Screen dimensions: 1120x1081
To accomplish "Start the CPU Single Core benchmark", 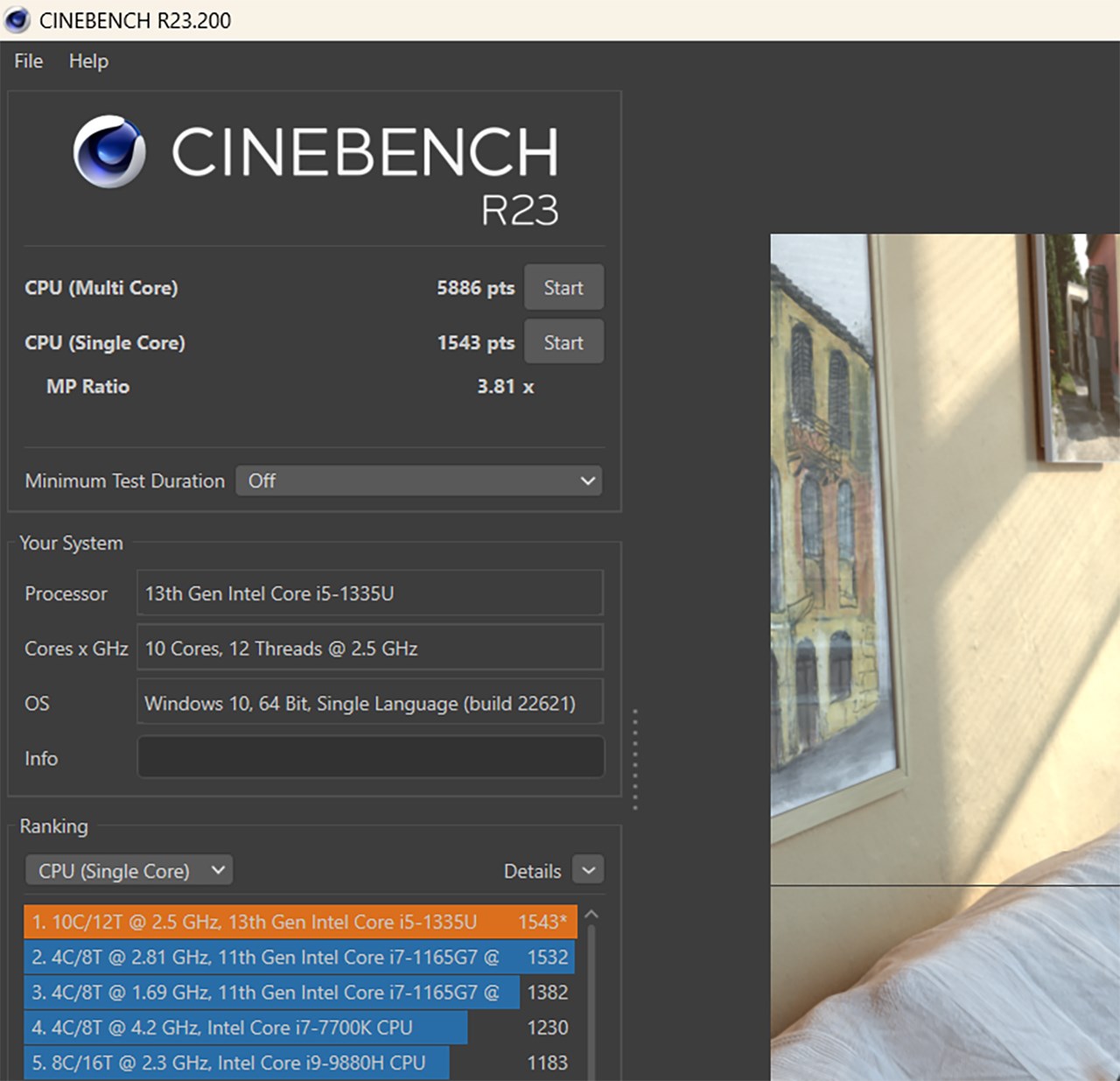I will [x=563, y=341].
